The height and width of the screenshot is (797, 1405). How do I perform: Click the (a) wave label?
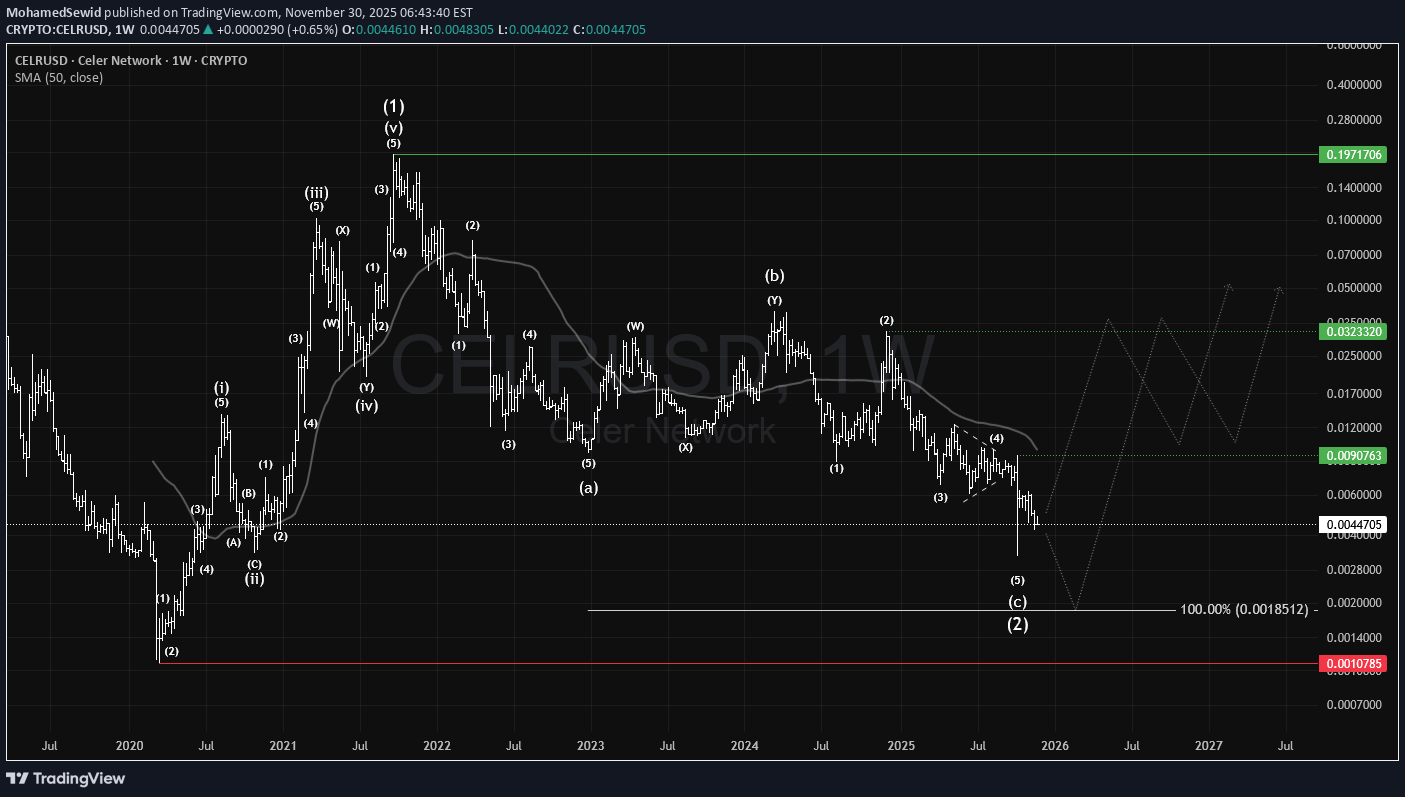(x=589, y=487)
